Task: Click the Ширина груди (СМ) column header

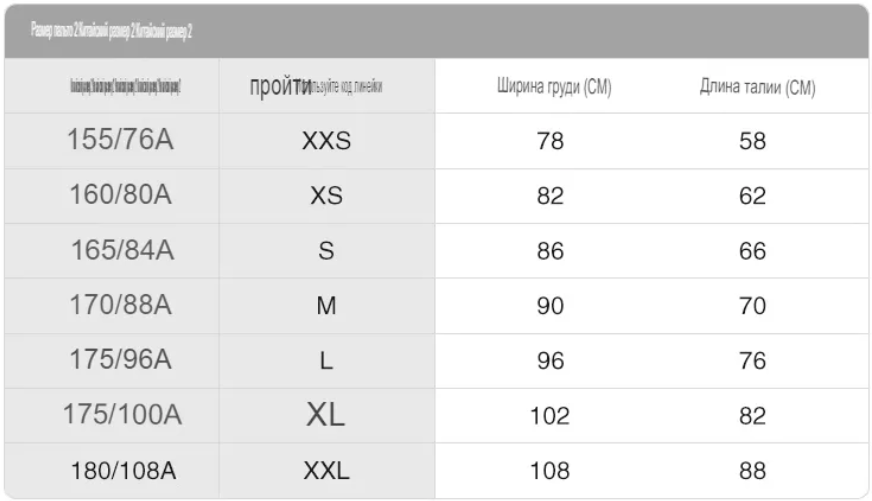Action: tap(554, 87)
